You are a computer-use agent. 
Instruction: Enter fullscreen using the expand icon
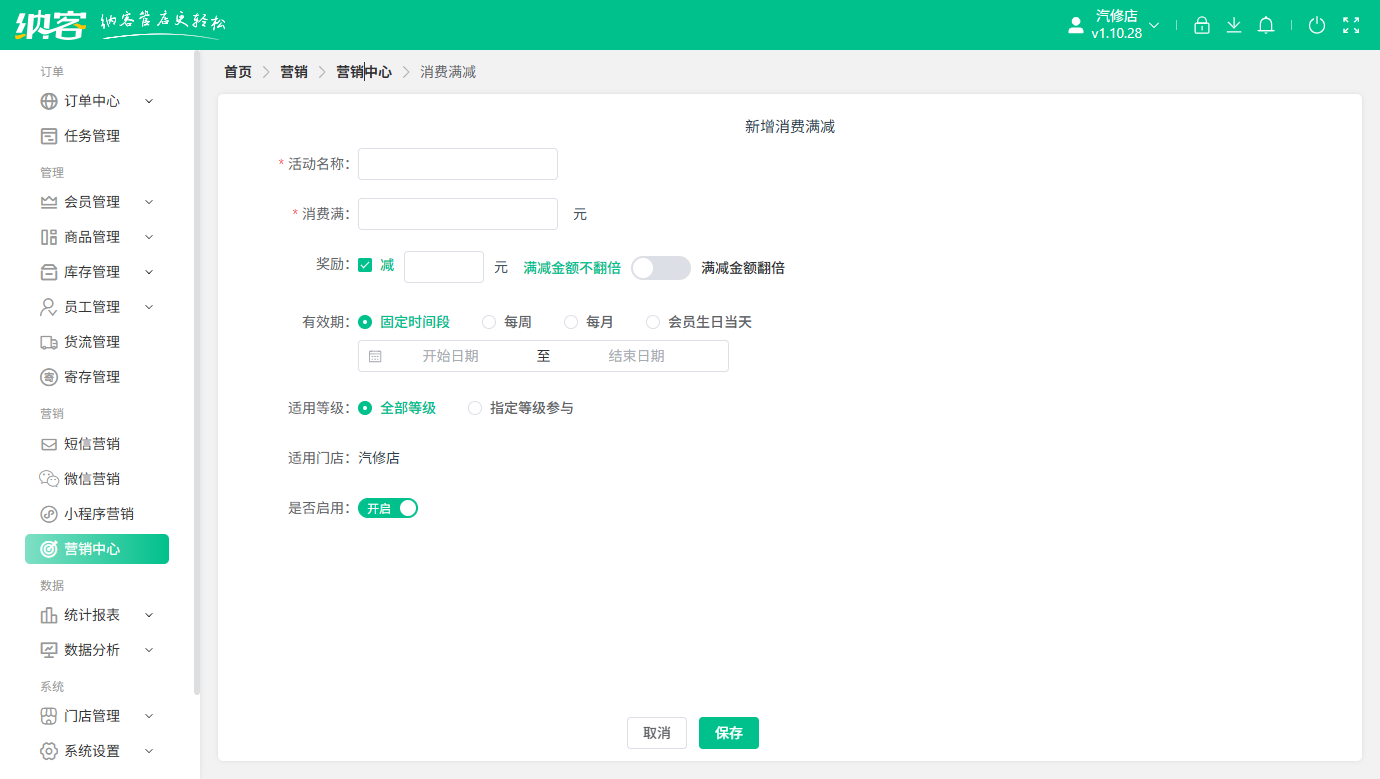pyautogui.click(x=1352, y=25)
